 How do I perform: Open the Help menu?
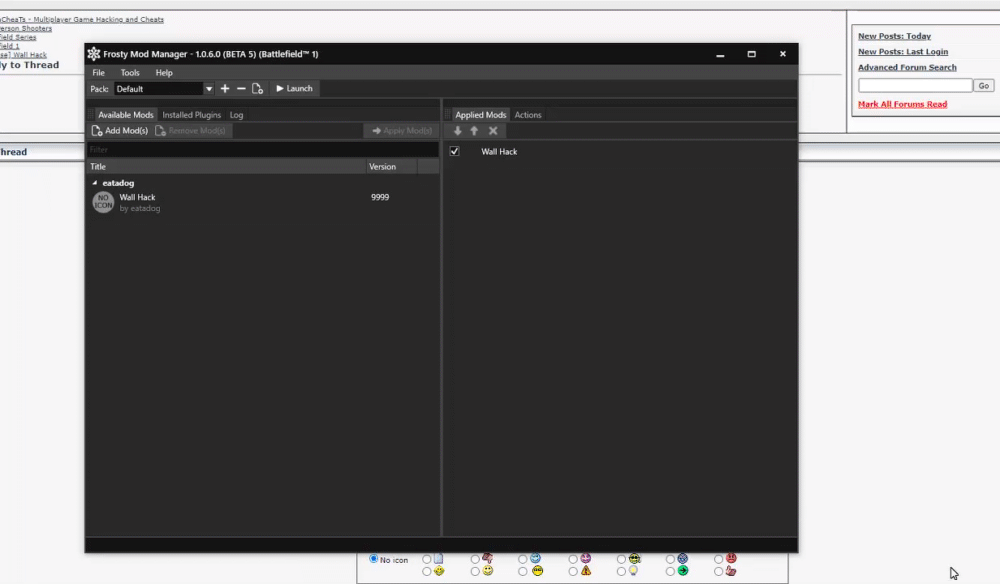[163, 72]
